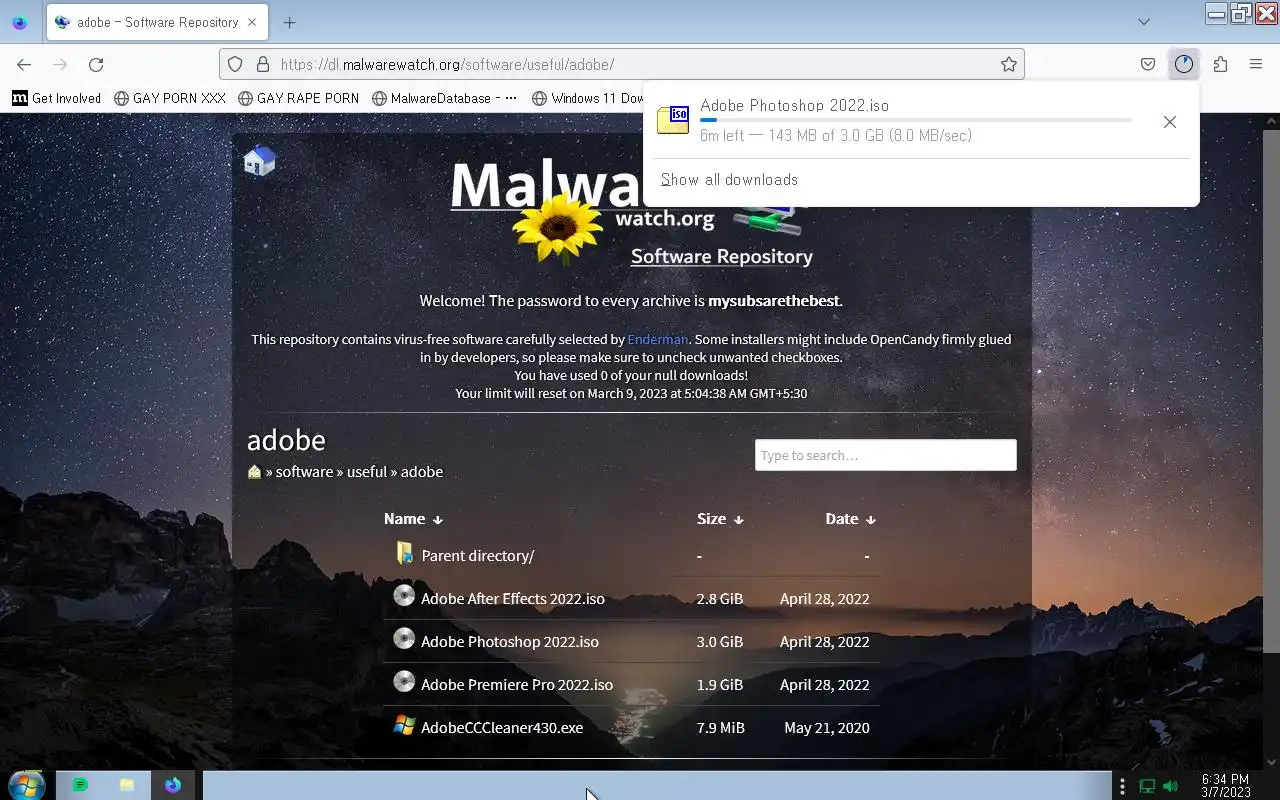This screenshot has height=800, width=1280.
Task: Go back using the browser back arrow
Action: click(24, 64)
